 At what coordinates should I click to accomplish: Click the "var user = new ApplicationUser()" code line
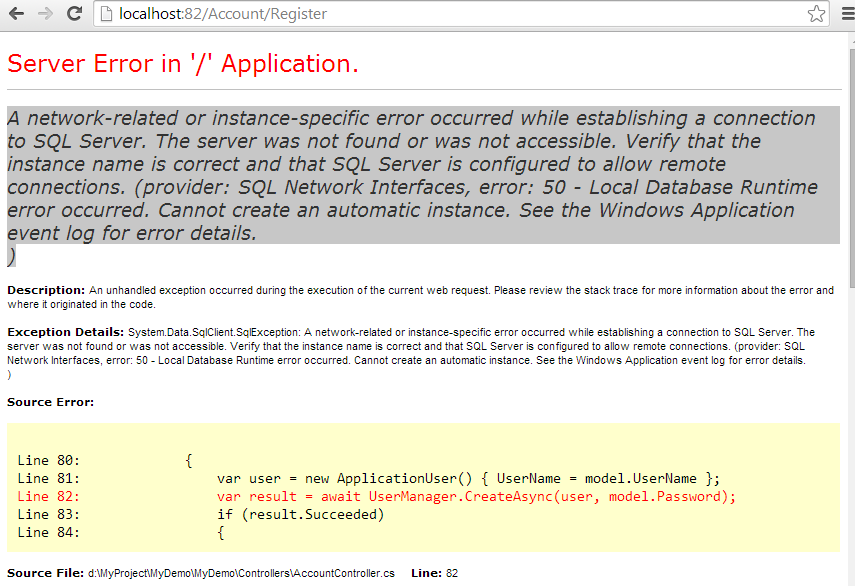[x=468, y=479]
